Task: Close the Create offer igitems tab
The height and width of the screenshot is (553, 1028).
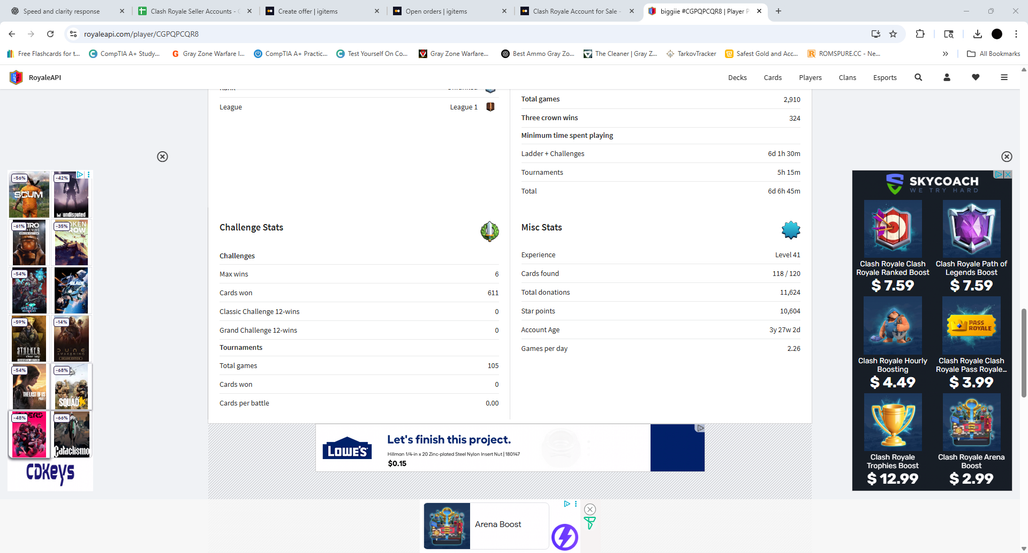Action: [376, 11]
